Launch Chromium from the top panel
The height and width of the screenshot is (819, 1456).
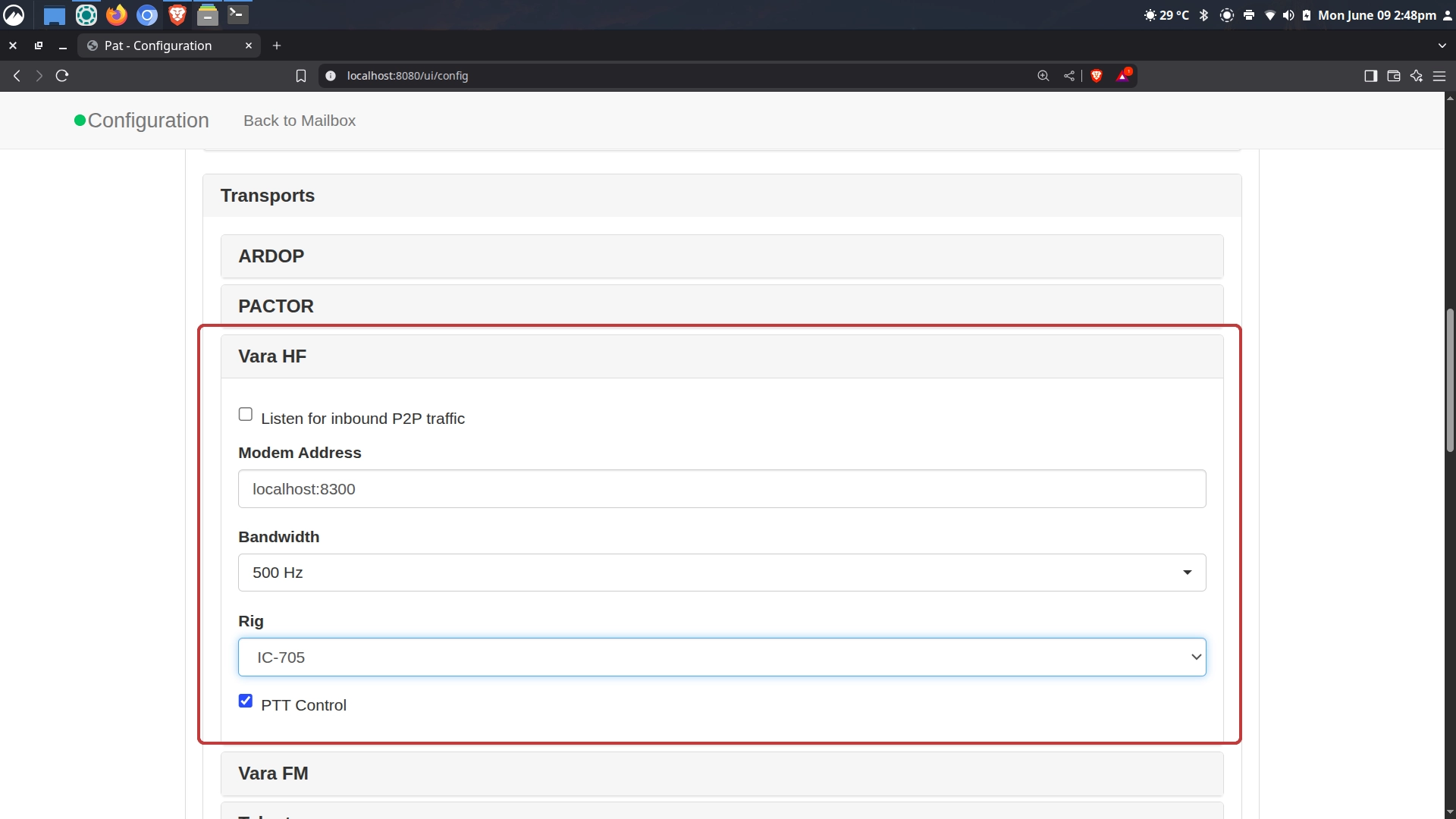[147, 14]
